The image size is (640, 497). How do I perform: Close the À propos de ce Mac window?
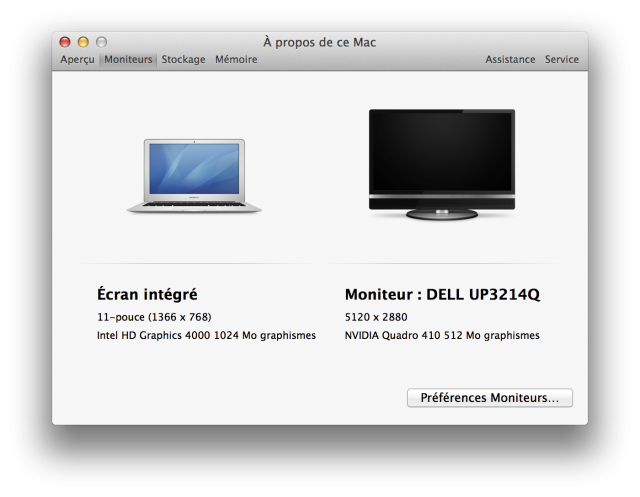pos(65,42)
